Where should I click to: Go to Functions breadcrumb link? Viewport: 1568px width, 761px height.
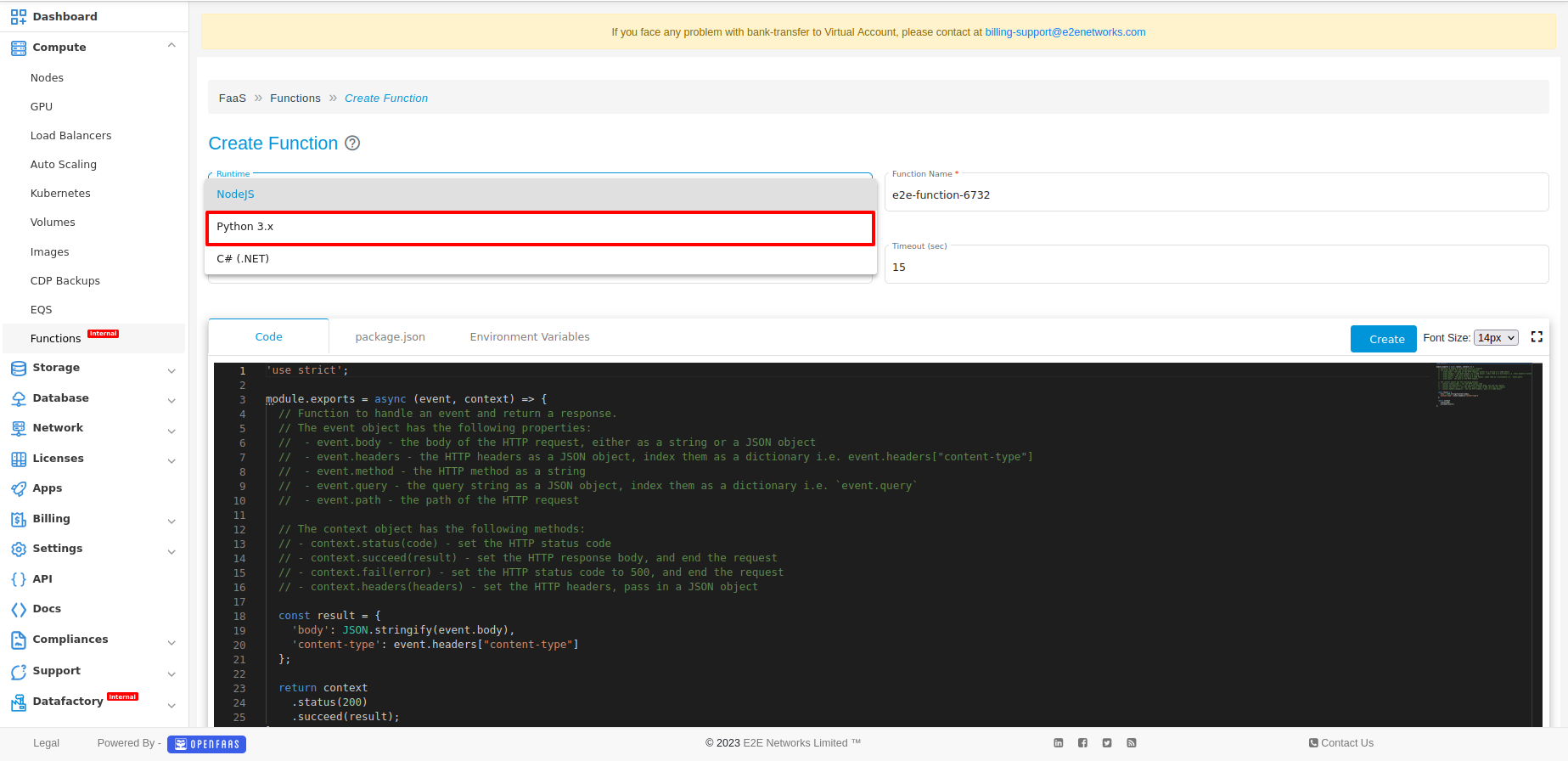coord(295,99)
